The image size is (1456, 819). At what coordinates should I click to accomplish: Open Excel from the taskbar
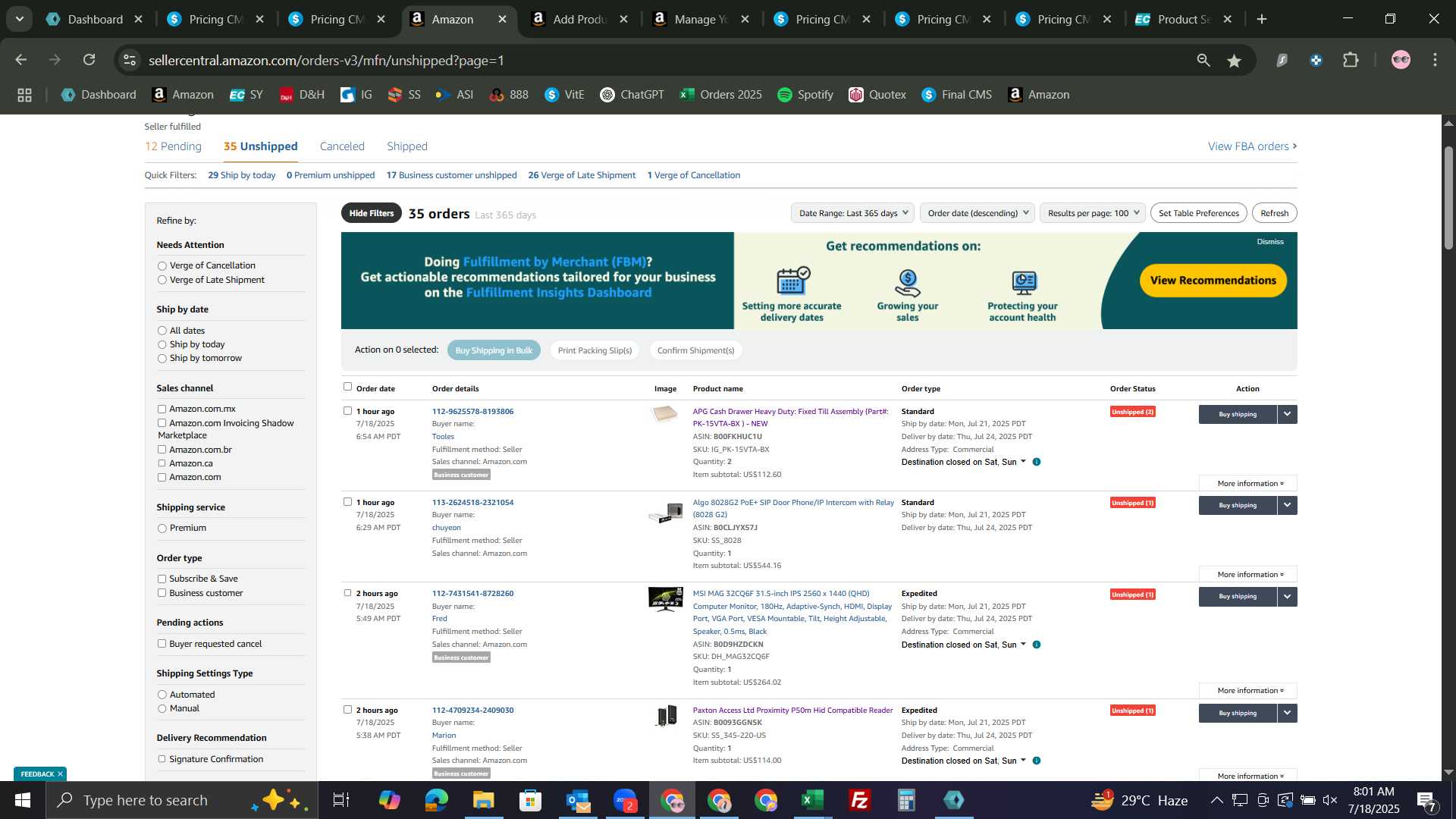coord(813,800)
